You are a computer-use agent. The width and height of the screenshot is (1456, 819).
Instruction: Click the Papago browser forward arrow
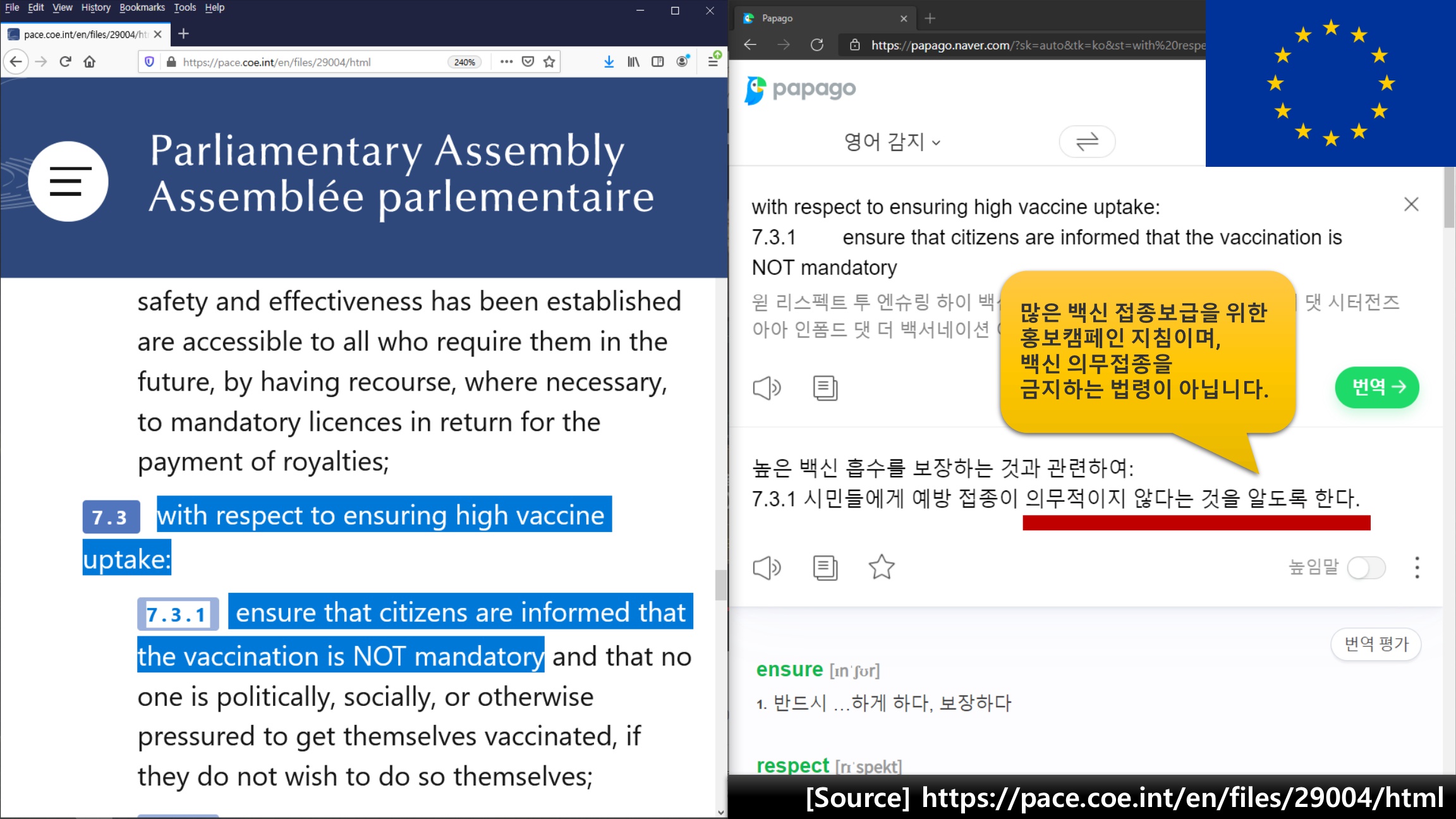784,45
